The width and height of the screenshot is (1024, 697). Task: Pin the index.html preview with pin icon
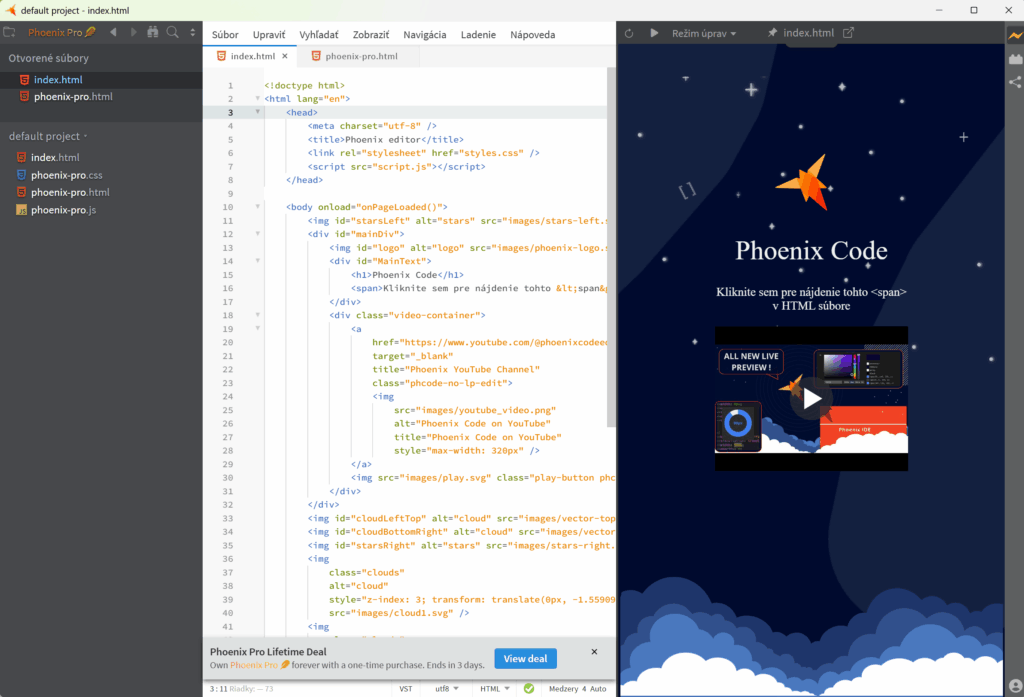773,33
